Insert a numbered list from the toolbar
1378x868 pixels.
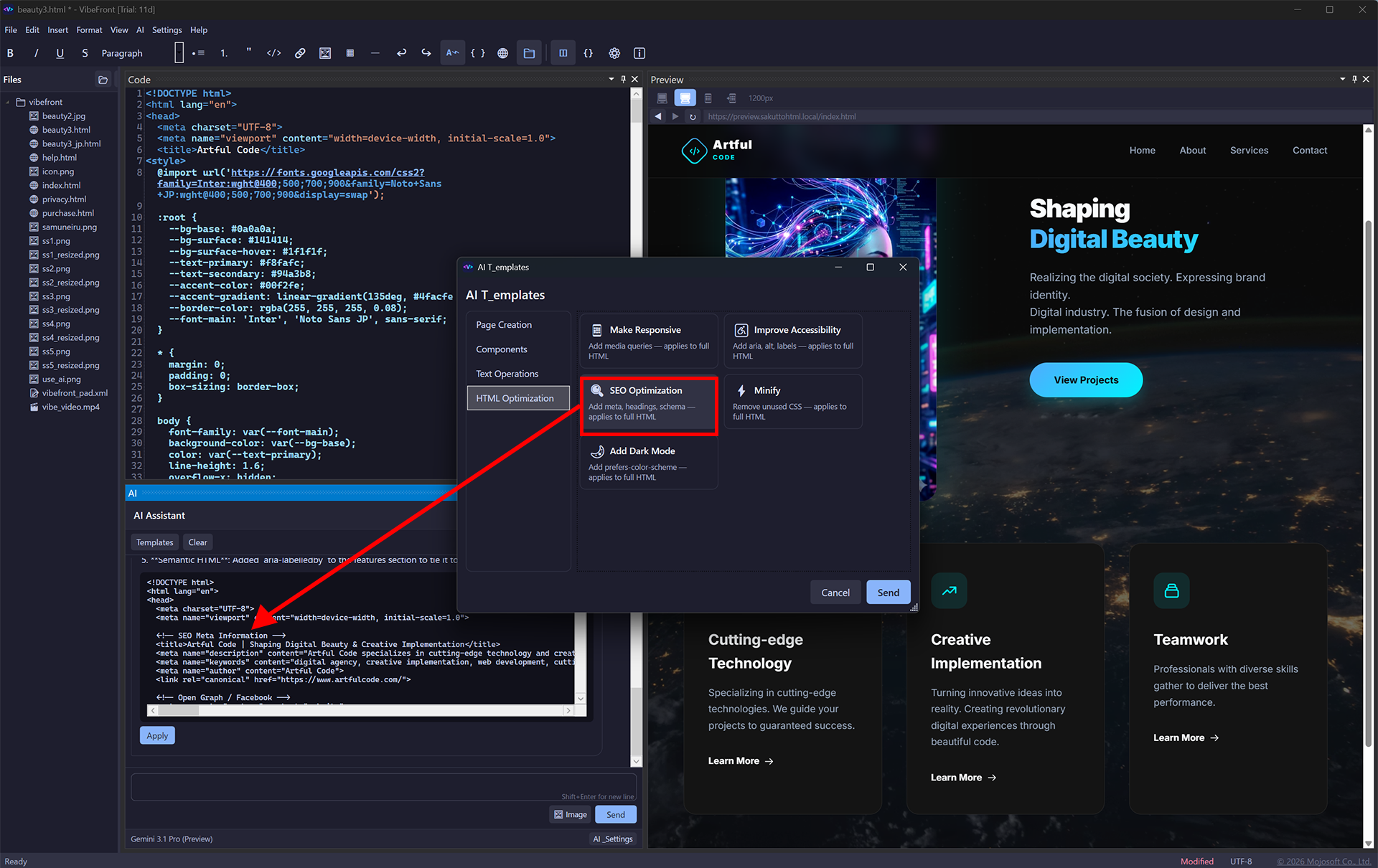point(223,52)
